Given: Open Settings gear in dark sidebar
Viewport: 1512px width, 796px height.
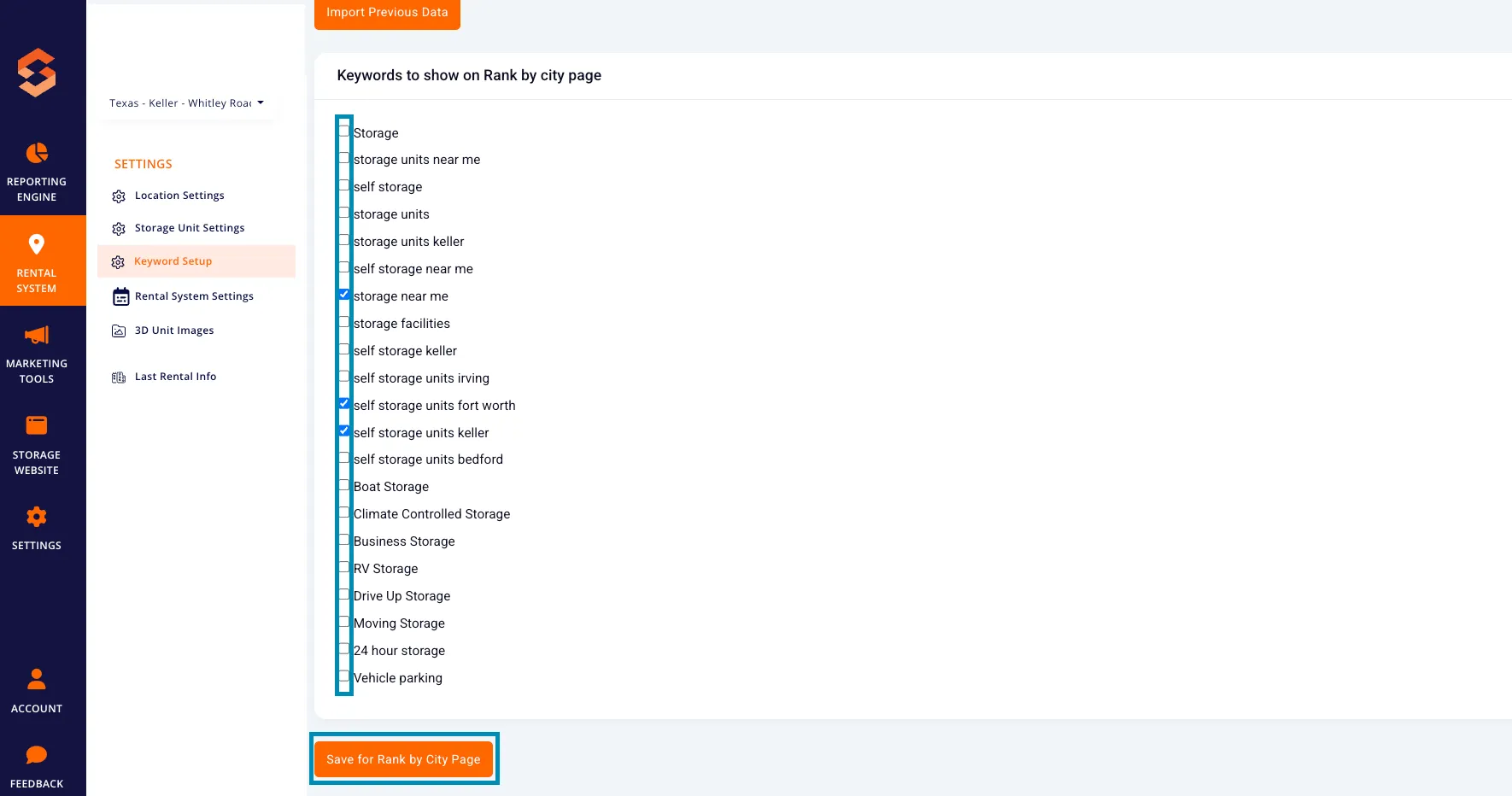Looking at the screenshot, I should 37,517.
